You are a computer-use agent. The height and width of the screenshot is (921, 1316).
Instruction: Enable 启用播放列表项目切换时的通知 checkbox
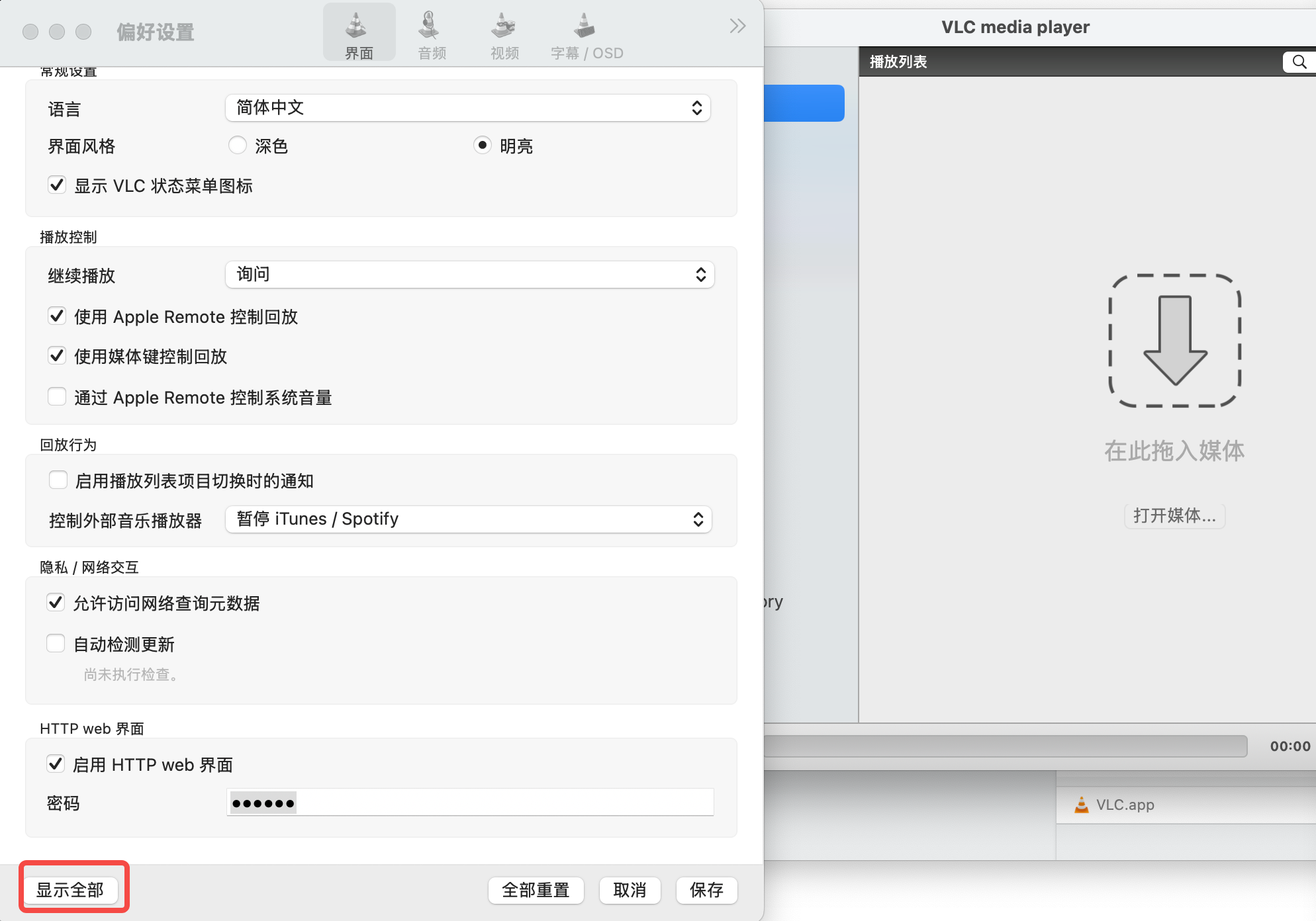tap(58, 480)
